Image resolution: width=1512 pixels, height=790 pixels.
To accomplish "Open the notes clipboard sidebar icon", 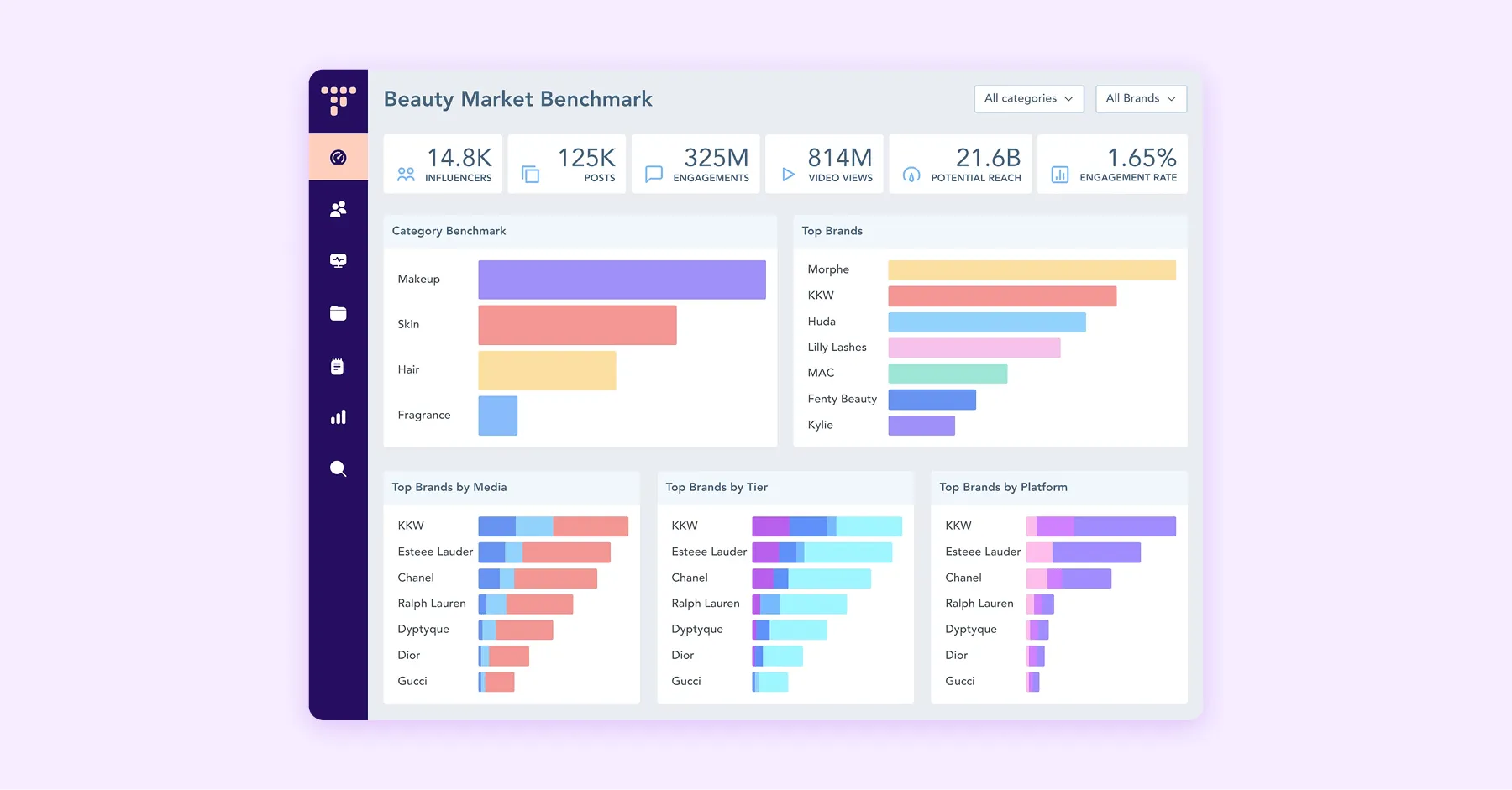I will coord(338,366).
